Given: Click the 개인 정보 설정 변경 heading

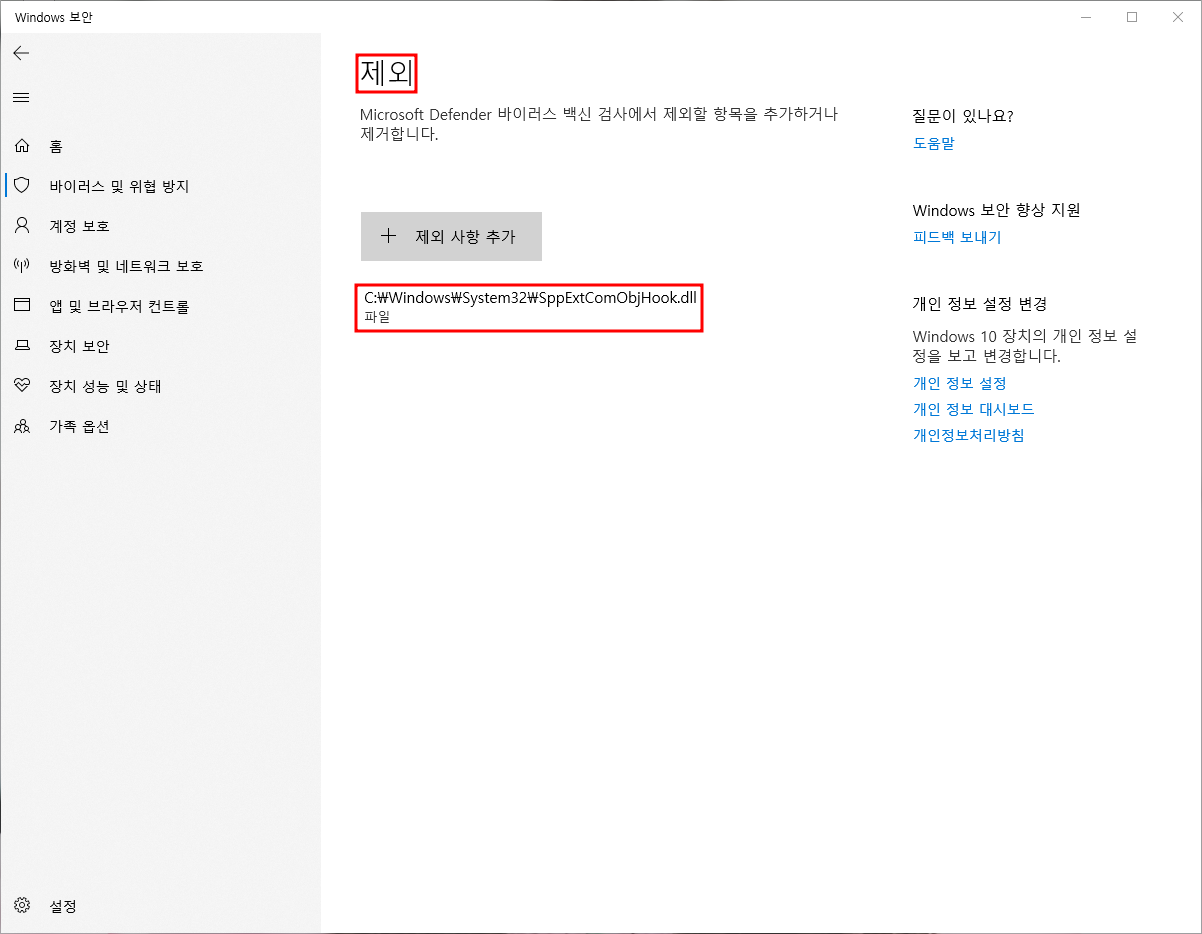Looking at the screenshot, I should pos(980,304).
